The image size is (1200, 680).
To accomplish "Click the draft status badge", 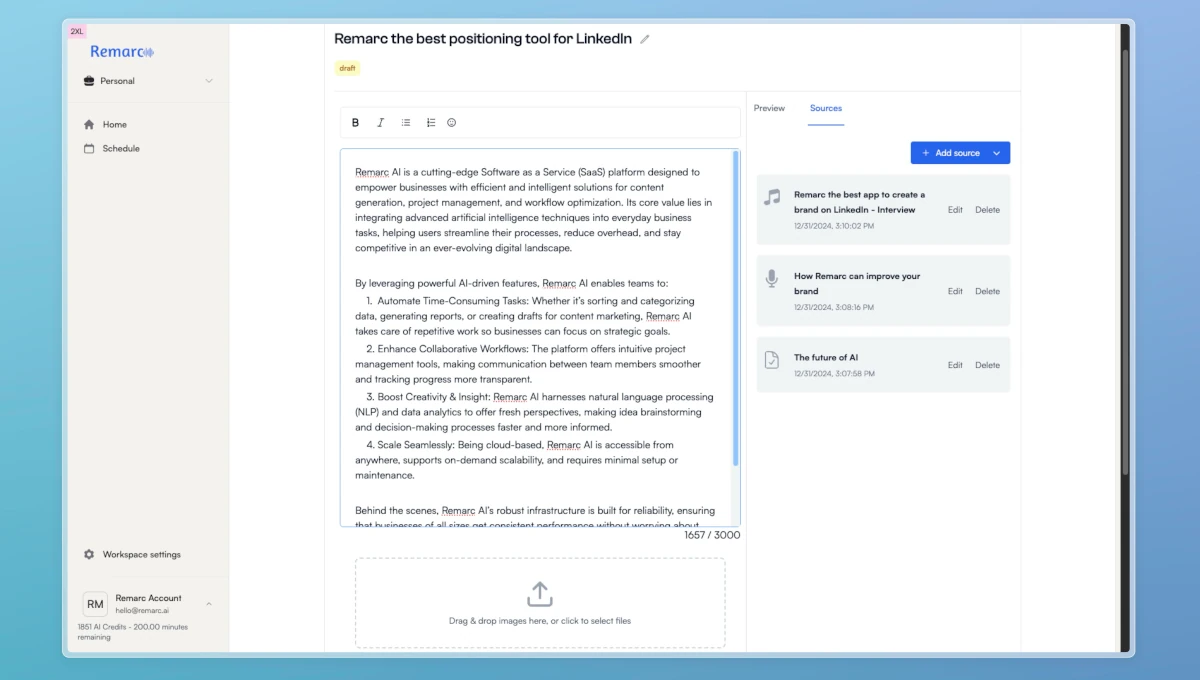I will (347, 68).
